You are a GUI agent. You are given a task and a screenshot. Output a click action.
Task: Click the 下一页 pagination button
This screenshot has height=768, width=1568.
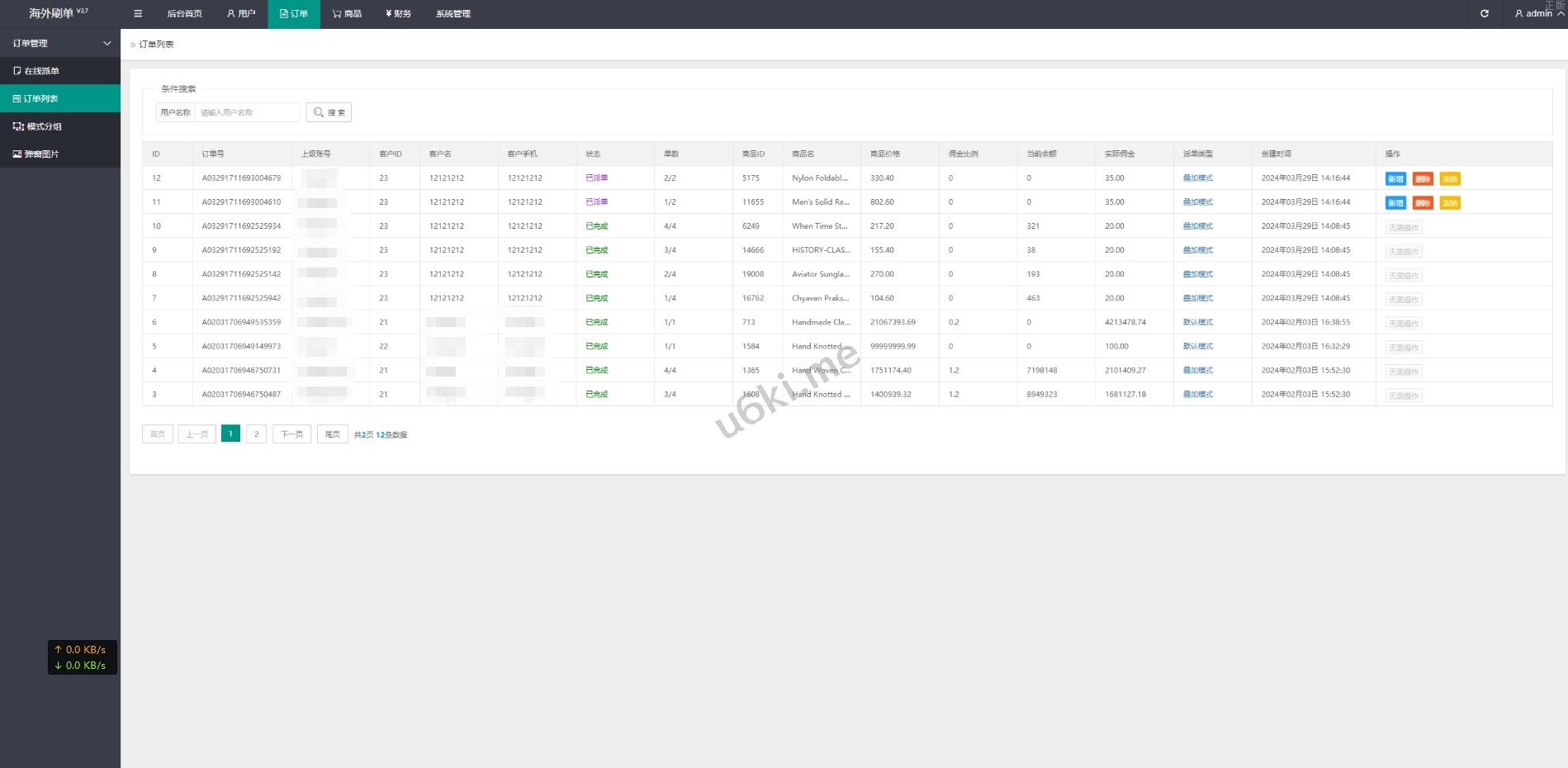tap(291, 434)
